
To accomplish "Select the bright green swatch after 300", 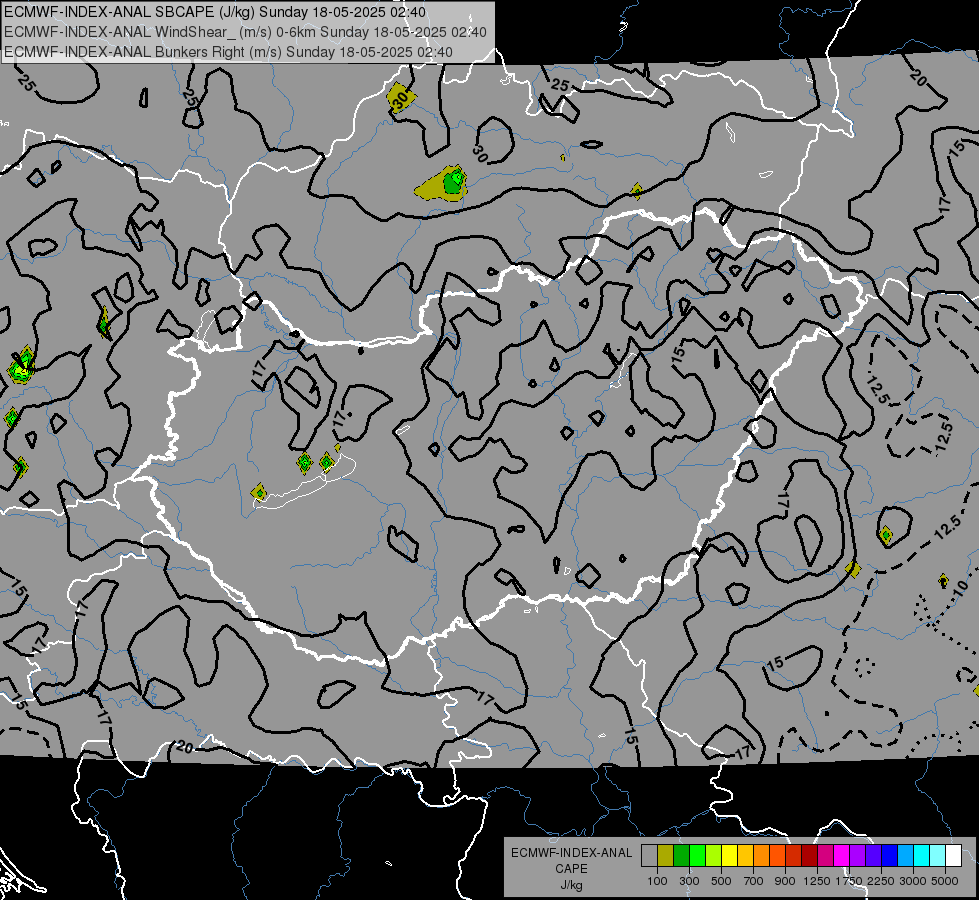I will pyautogui.click(x=697, y=855).
